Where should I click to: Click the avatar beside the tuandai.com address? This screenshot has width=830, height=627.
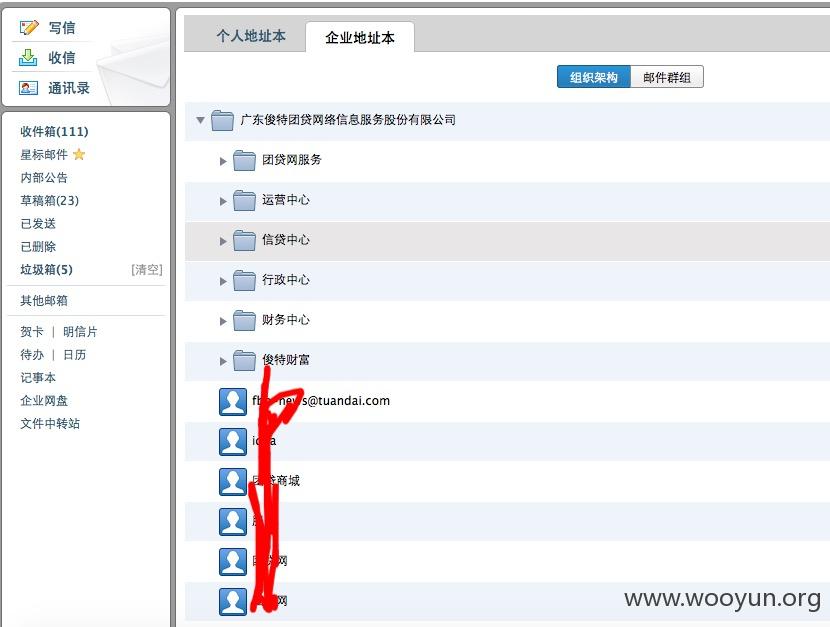pyautogui.click(x=233, y=402)
